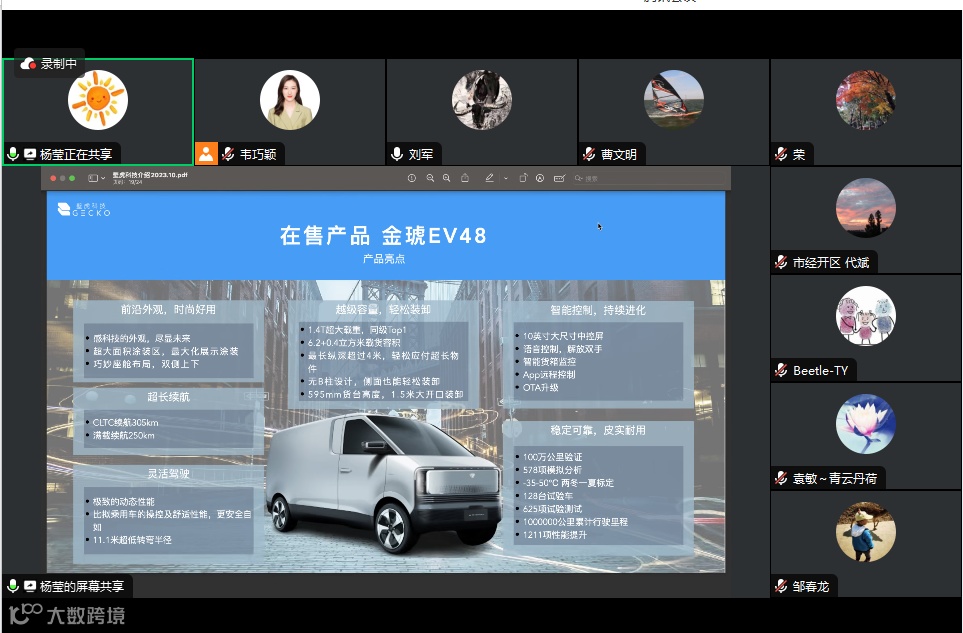This screenshot has height=633, width=963.
Task: Zoom in the PDF with plus magnifier
Action: coord(446,178)
